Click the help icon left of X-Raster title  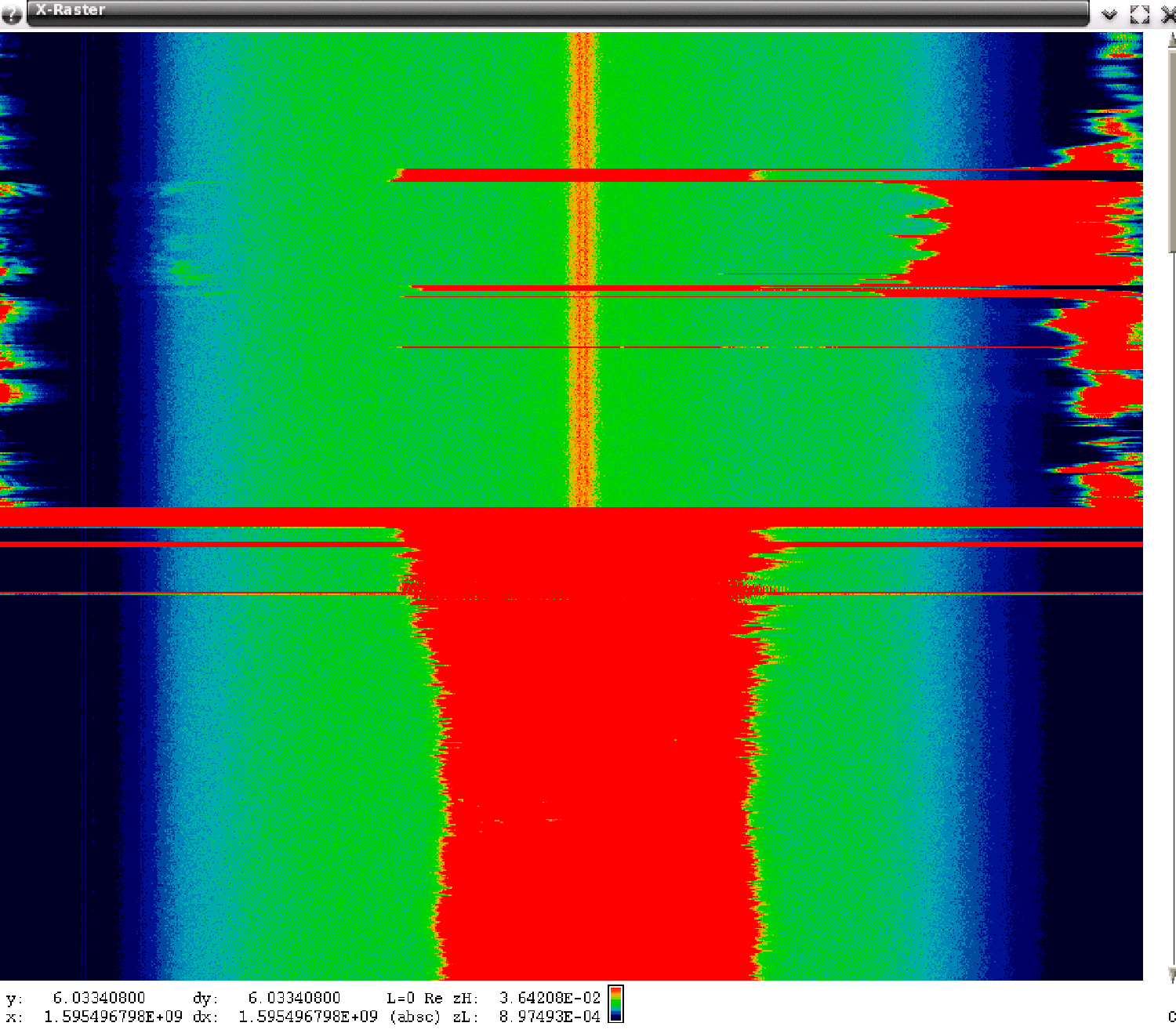pyautogui.click(x=11, y=14)
